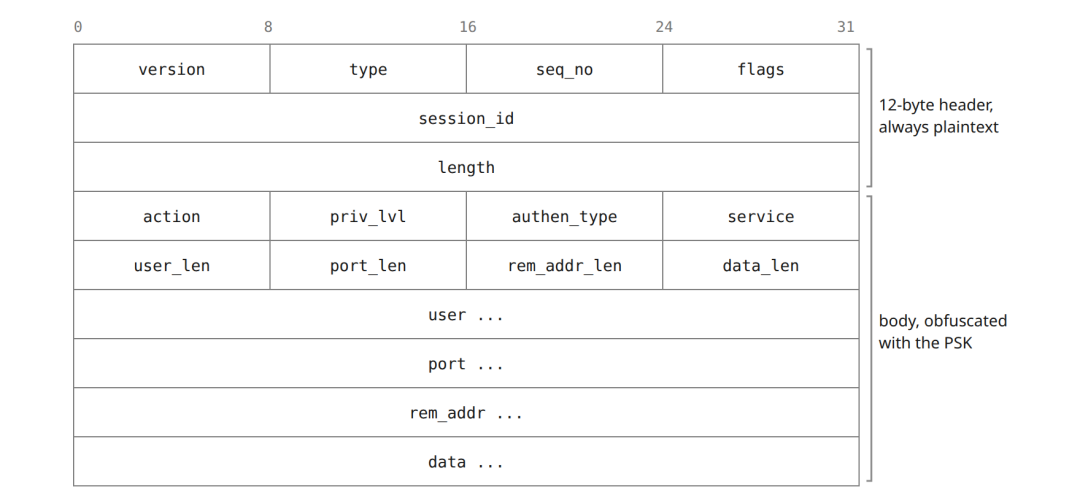The height and width of the screenshot is (503, 1080).
Task: Select the length row
Action: click(466, 167)
